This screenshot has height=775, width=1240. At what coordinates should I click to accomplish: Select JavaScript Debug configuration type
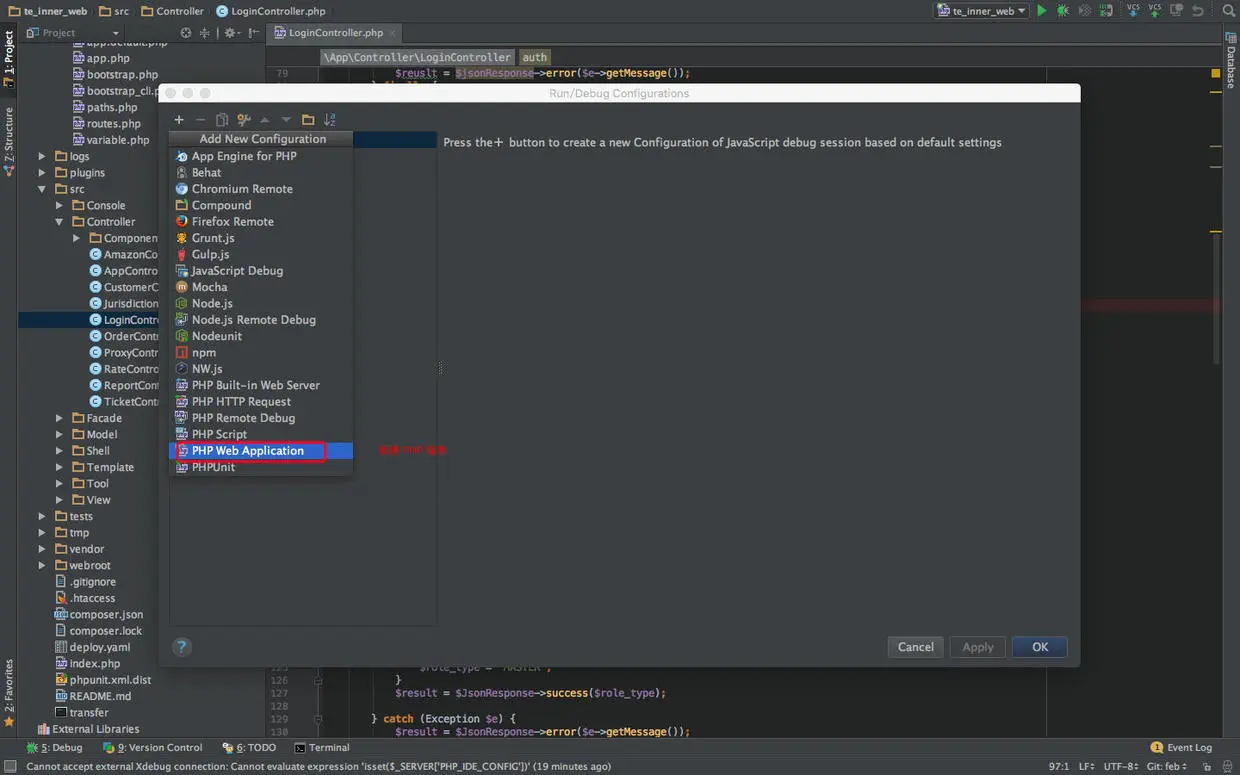pyautogui.click(x=261, y=271)
